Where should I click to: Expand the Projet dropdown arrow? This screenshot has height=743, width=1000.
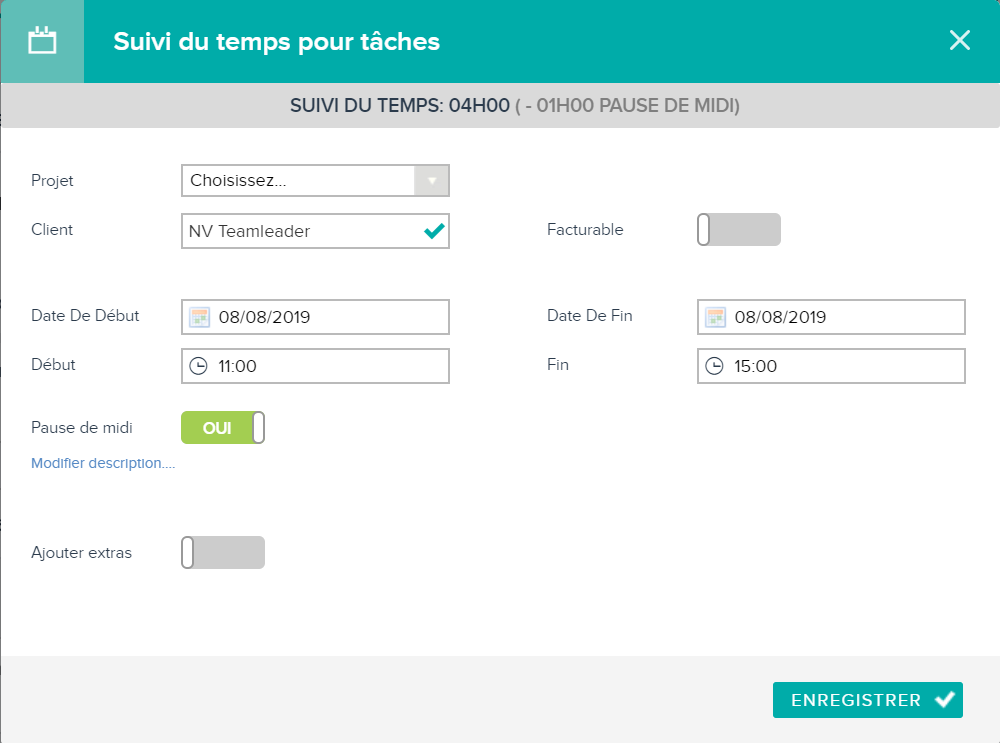pyautogui.click(x=432, y=180)
